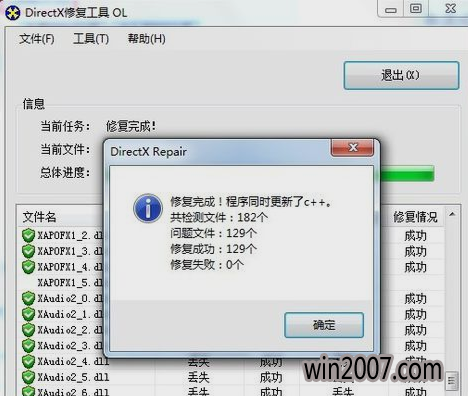
Task: Click the 退出(X) button
Action: pyautogui.click(x=401, y=75)
